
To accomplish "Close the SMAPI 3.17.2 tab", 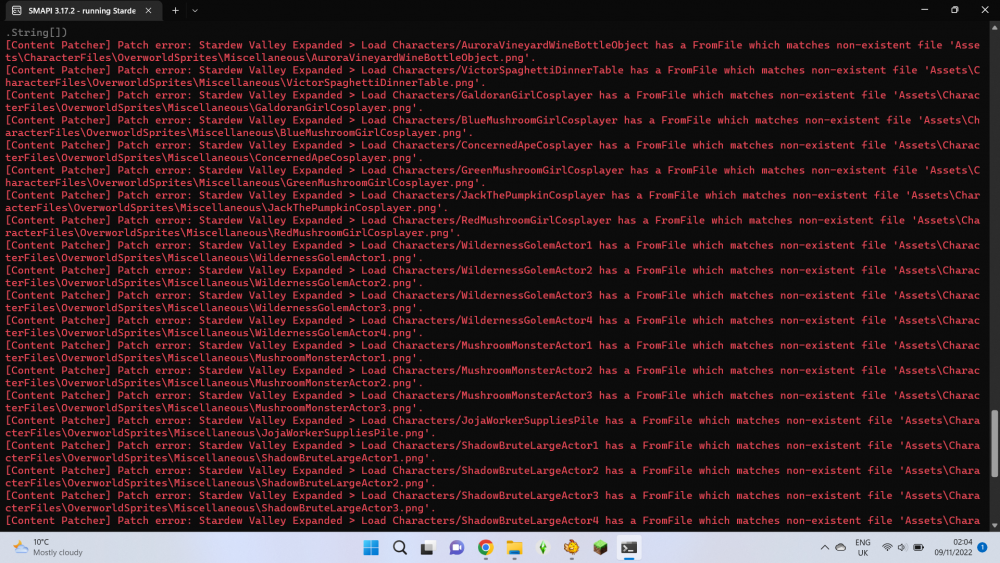I will [x=150, y=10].
